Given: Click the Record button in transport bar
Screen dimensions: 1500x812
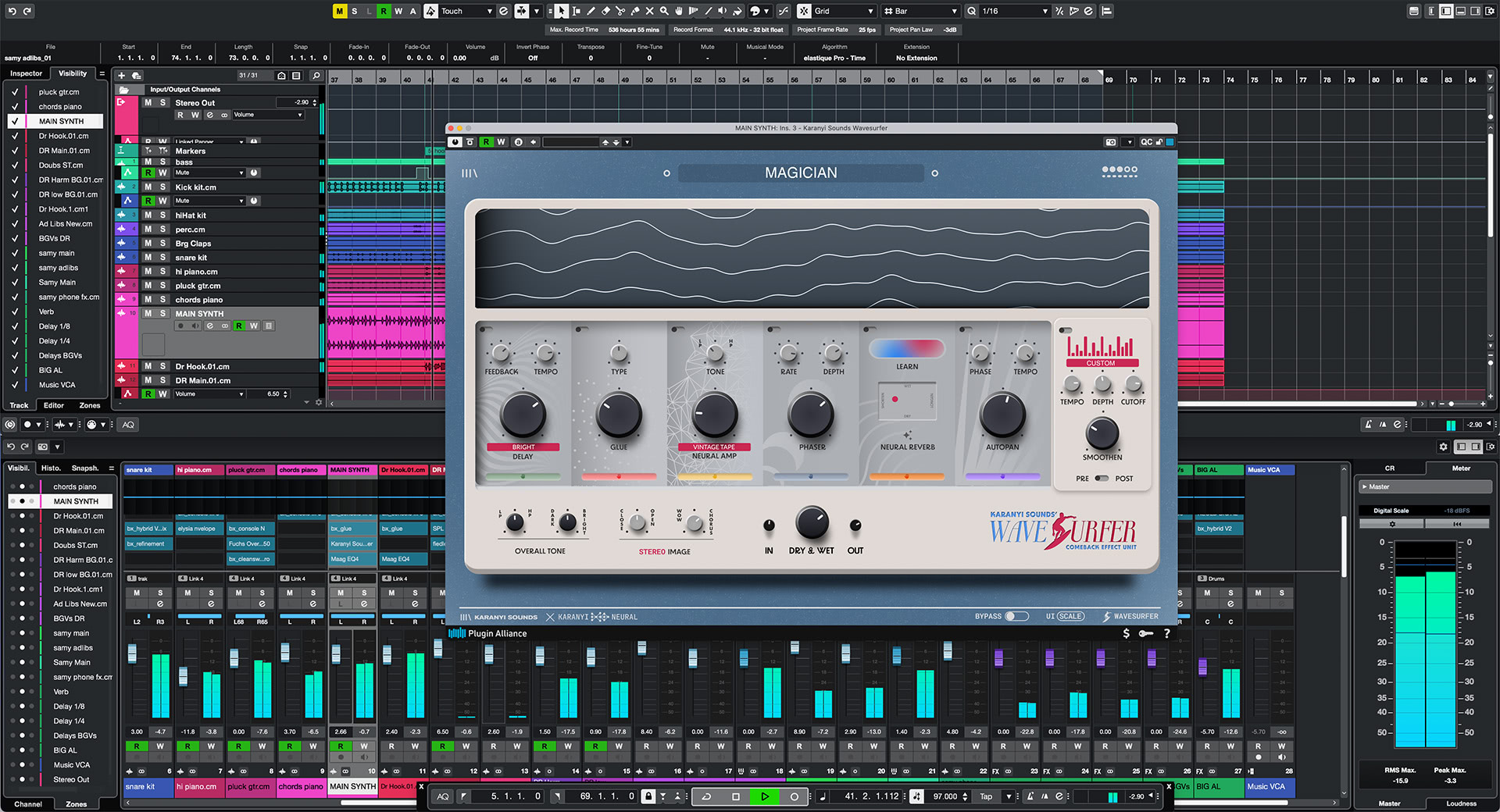Looking at the screenshot, I should coord(795,796).
